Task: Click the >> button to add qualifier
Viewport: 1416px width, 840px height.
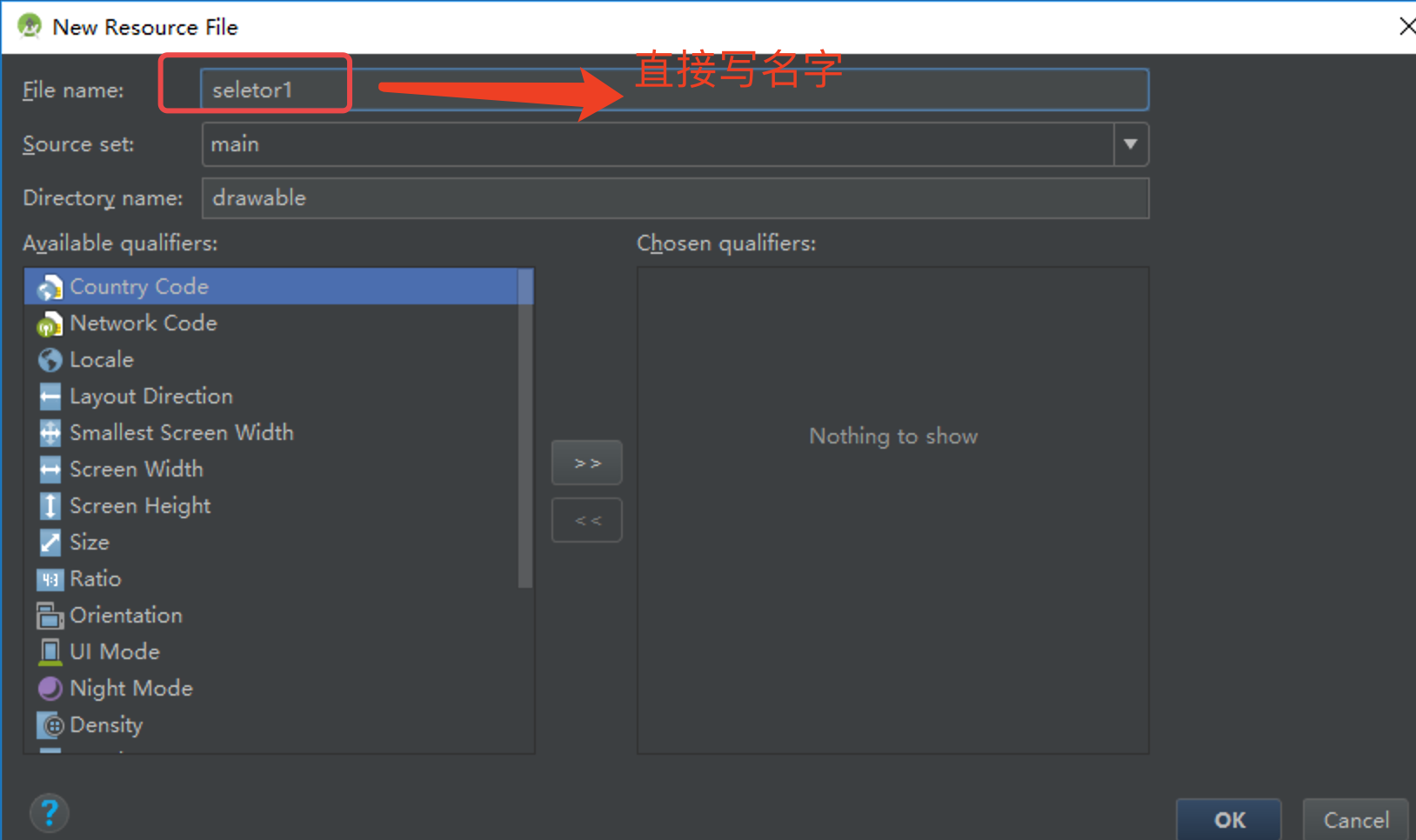Action: (586, 462)
